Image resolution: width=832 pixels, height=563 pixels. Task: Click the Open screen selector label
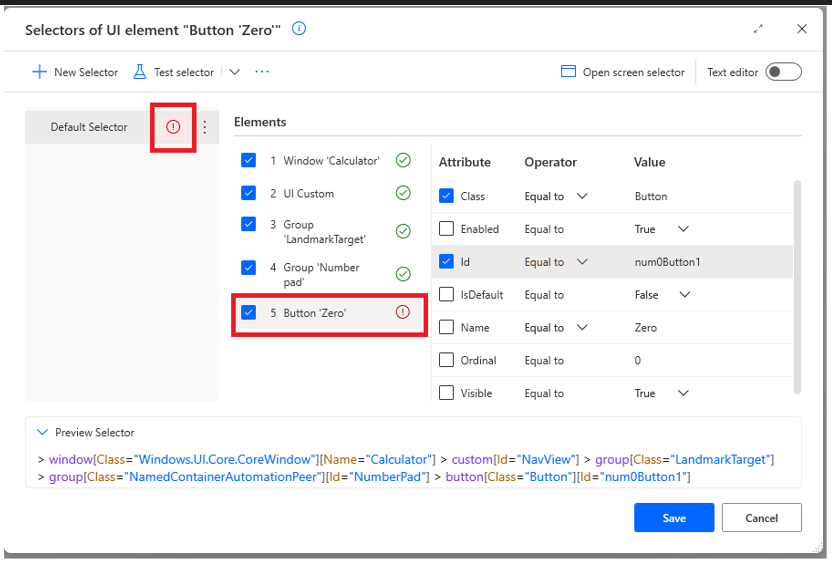[634, 72]
